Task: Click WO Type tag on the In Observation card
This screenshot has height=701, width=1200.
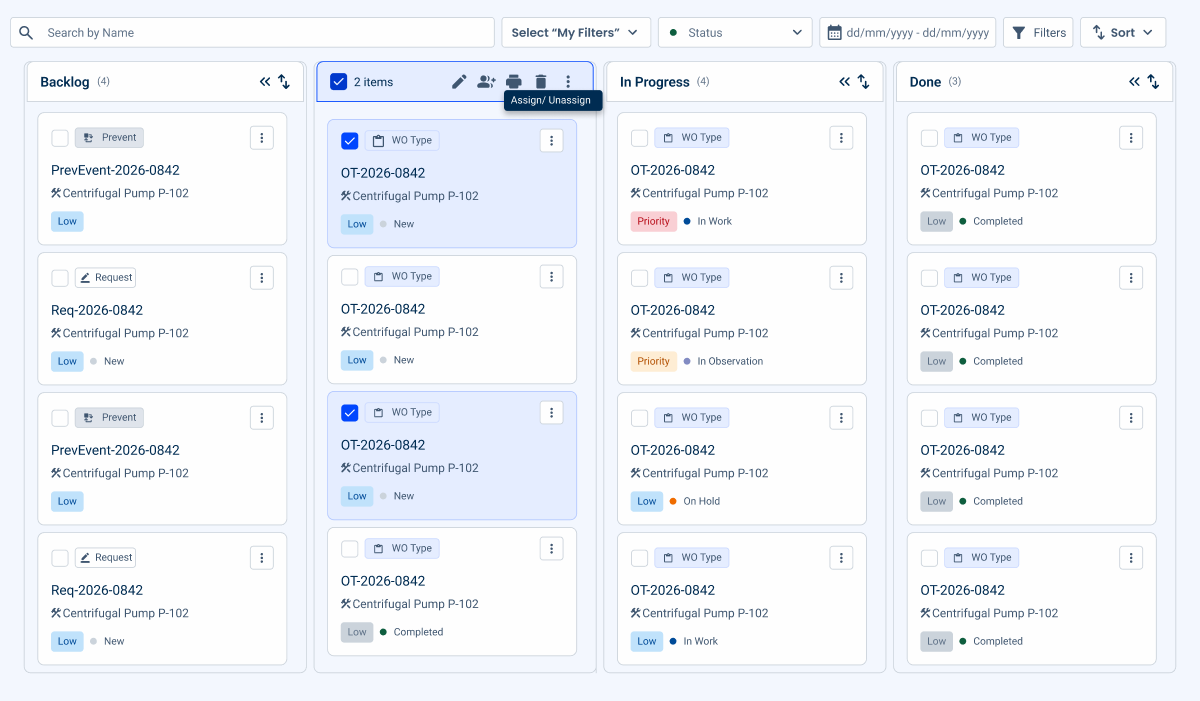Action: point(692,278)
